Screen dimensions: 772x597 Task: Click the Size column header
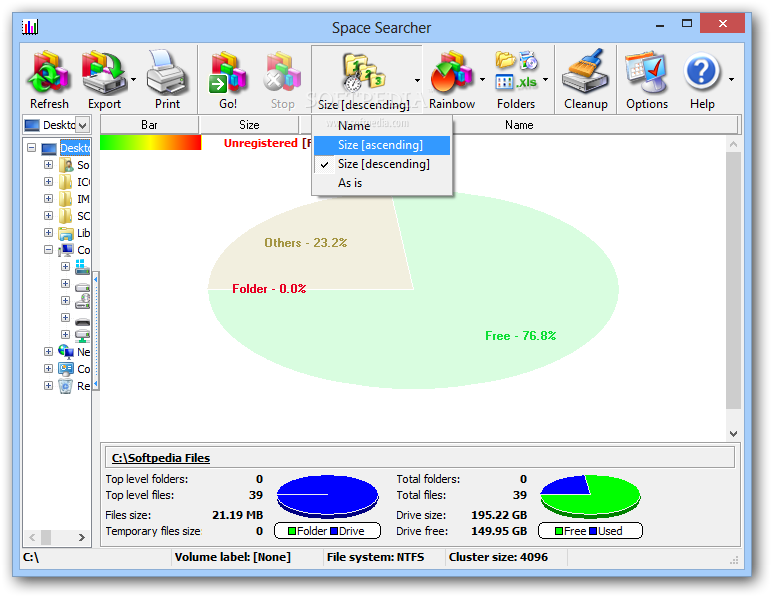[x=249, y=125]
